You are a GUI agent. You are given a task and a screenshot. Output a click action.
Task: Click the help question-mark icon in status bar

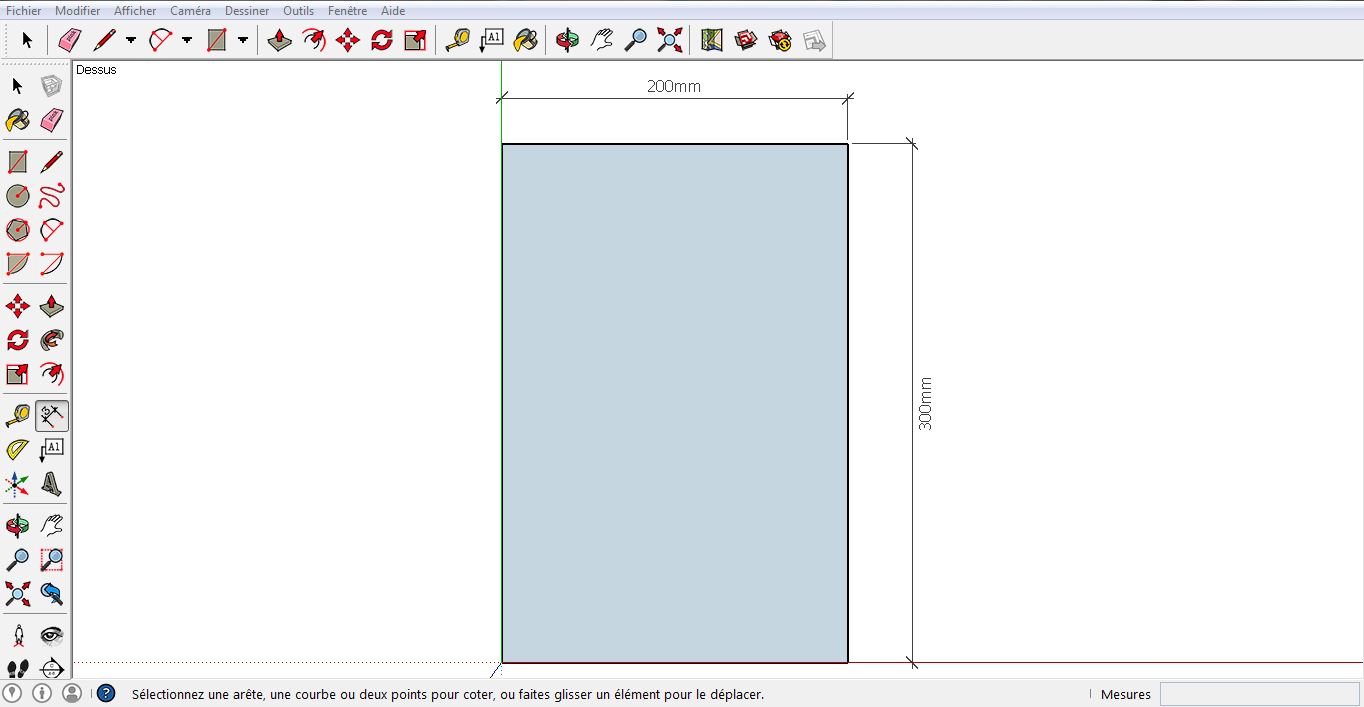pos(106,693)
